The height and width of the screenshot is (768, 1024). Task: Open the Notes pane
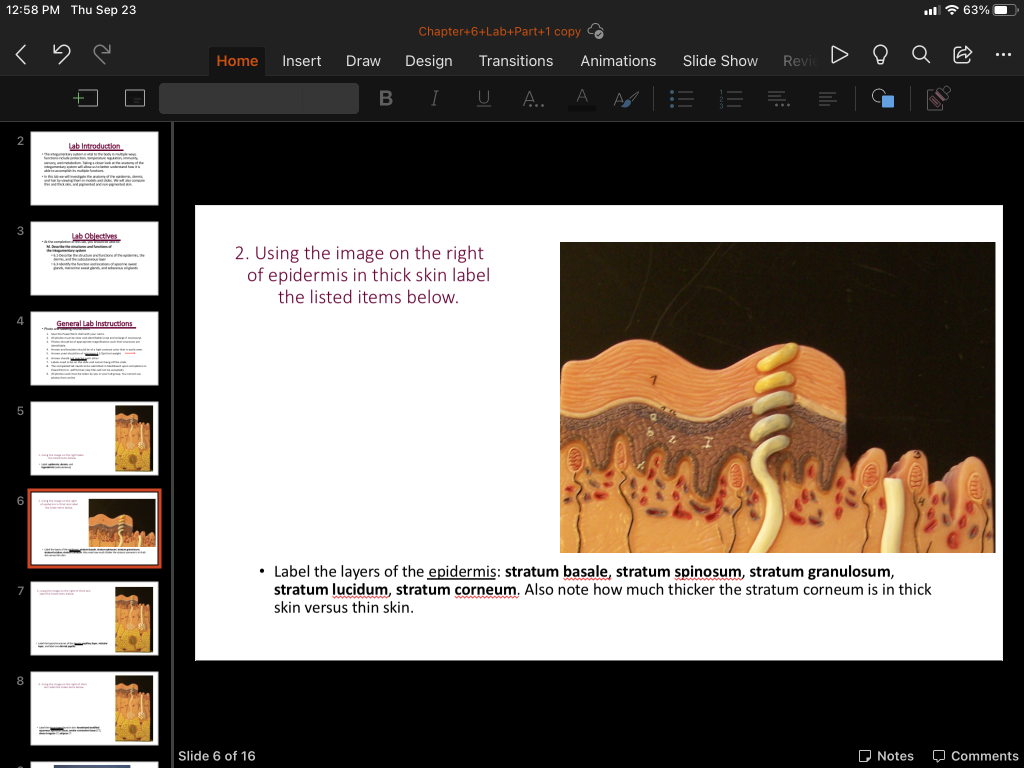(886, 756)
